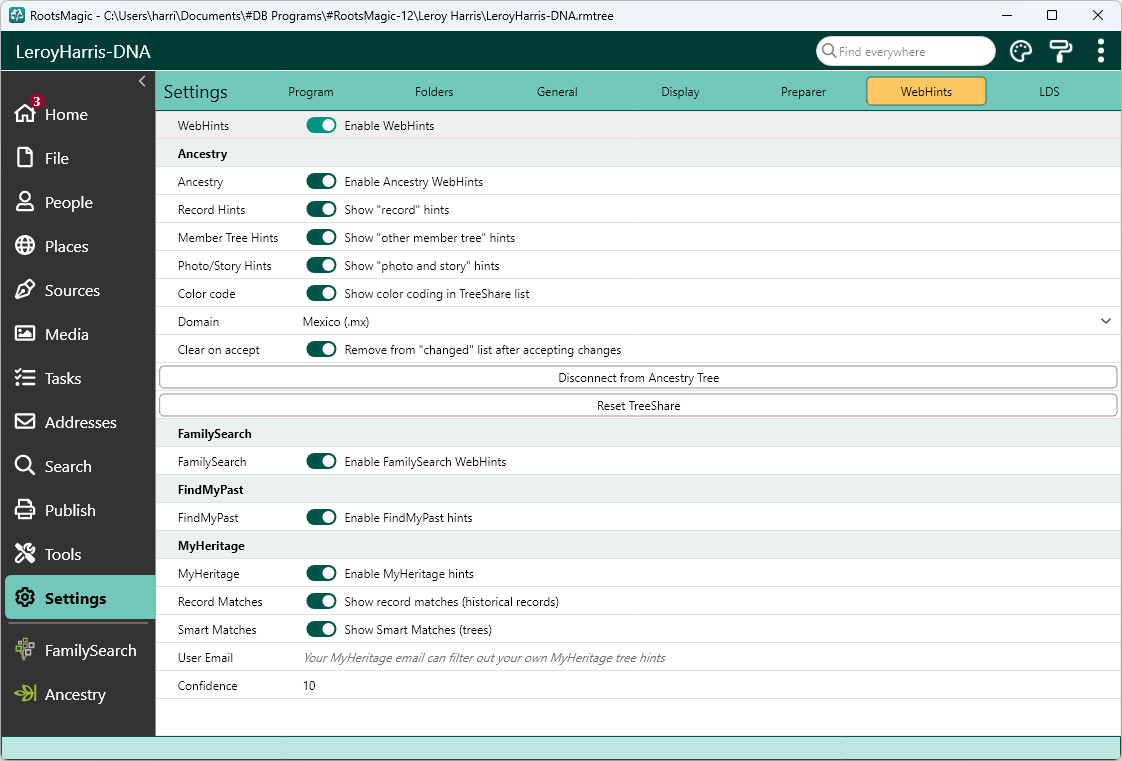Click the Smart Matches row label
The image size is (1122, 761).
click(x=217, y=629)
